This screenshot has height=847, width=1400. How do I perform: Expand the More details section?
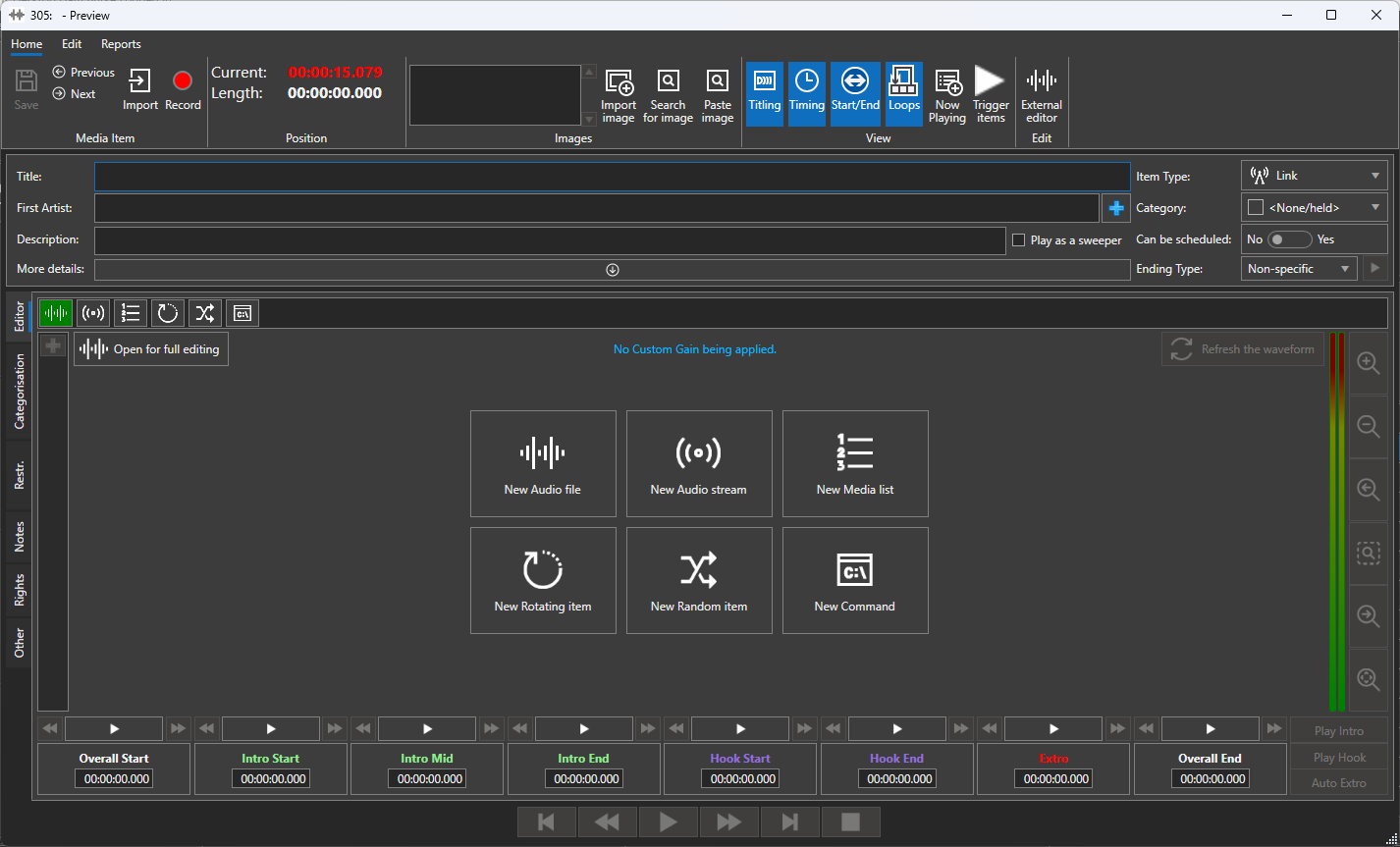[612, 270]
